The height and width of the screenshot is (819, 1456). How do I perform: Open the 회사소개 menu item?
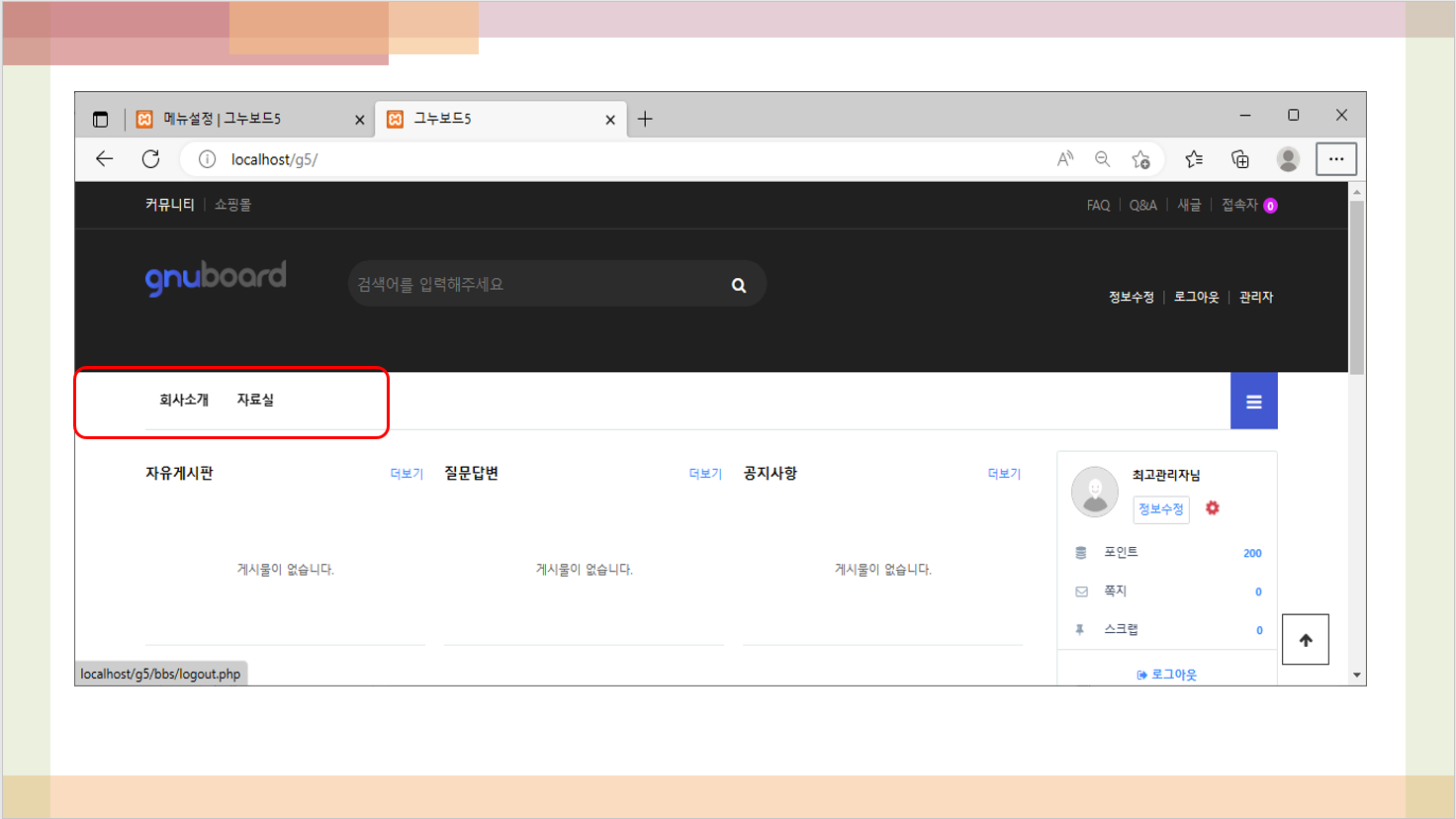point(184,400)
